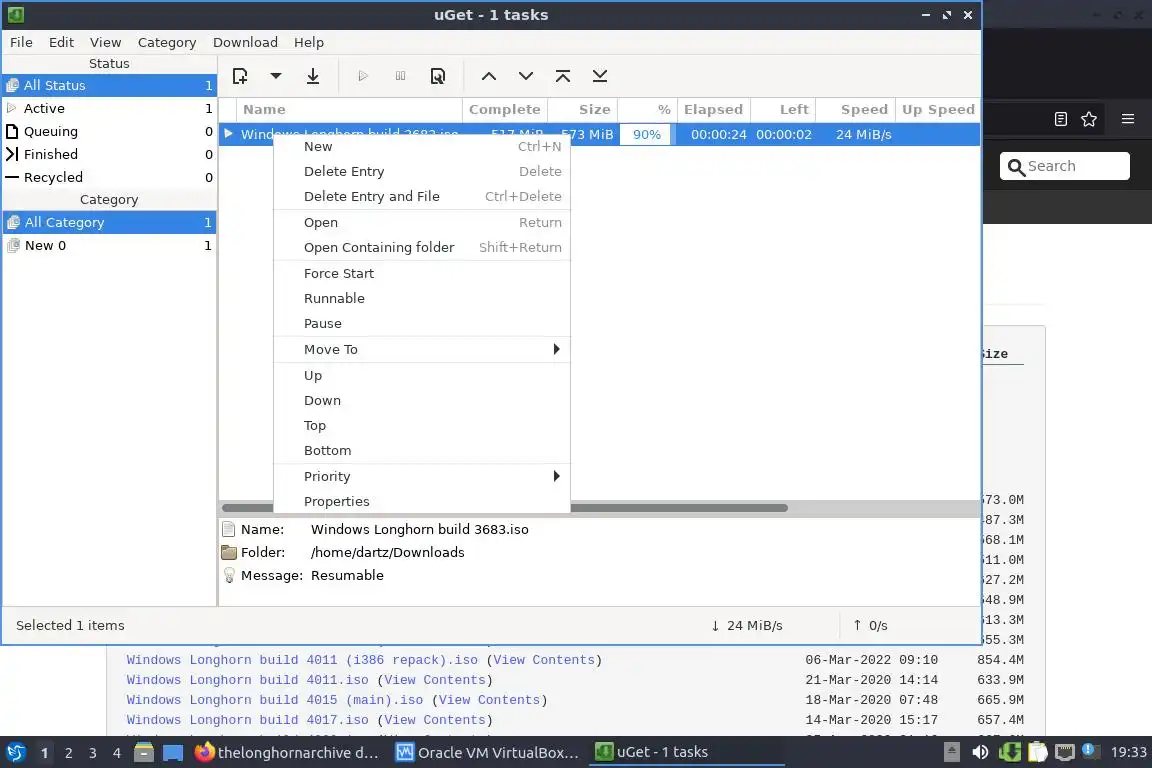Click the horizontal scrollbar of the download list
1152x768 pixels.
tap(505, 508)
